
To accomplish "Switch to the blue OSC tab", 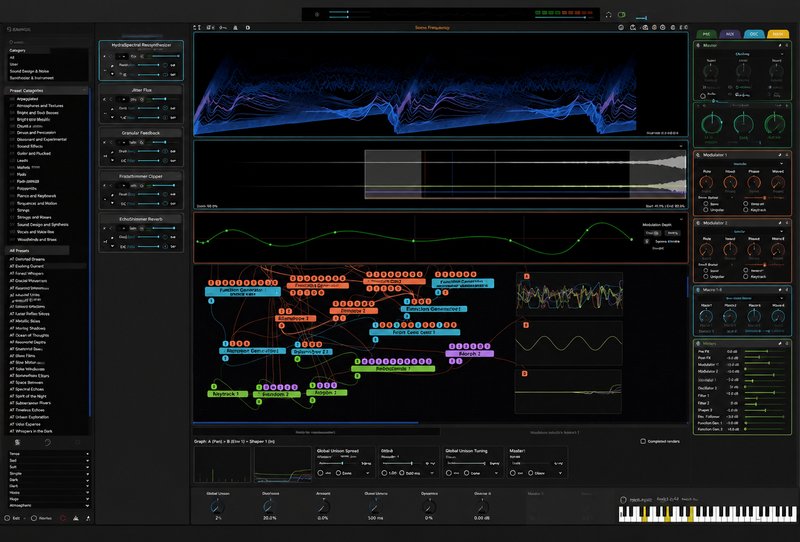I will click(754, 34).
